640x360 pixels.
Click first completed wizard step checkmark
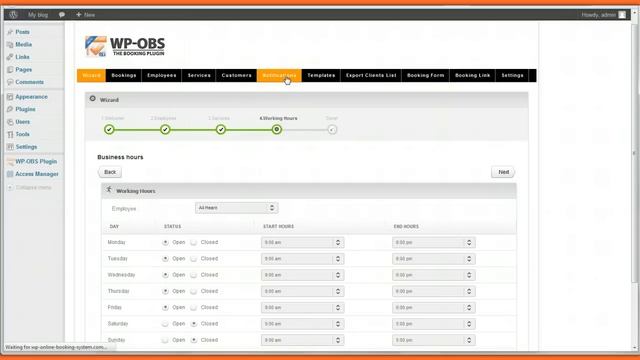[109, 130]
